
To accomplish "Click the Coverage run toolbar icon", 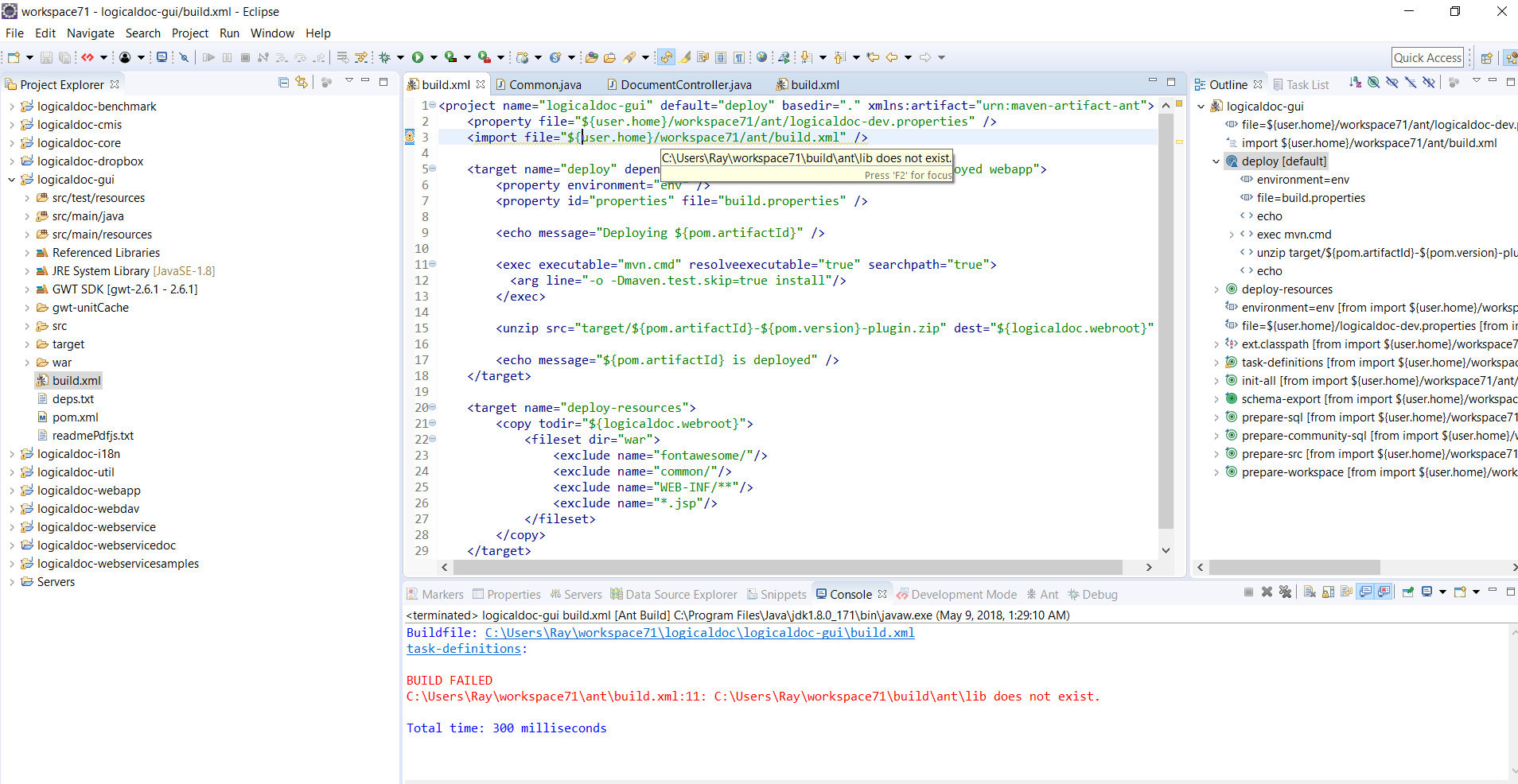I will (x=450, y=57).
